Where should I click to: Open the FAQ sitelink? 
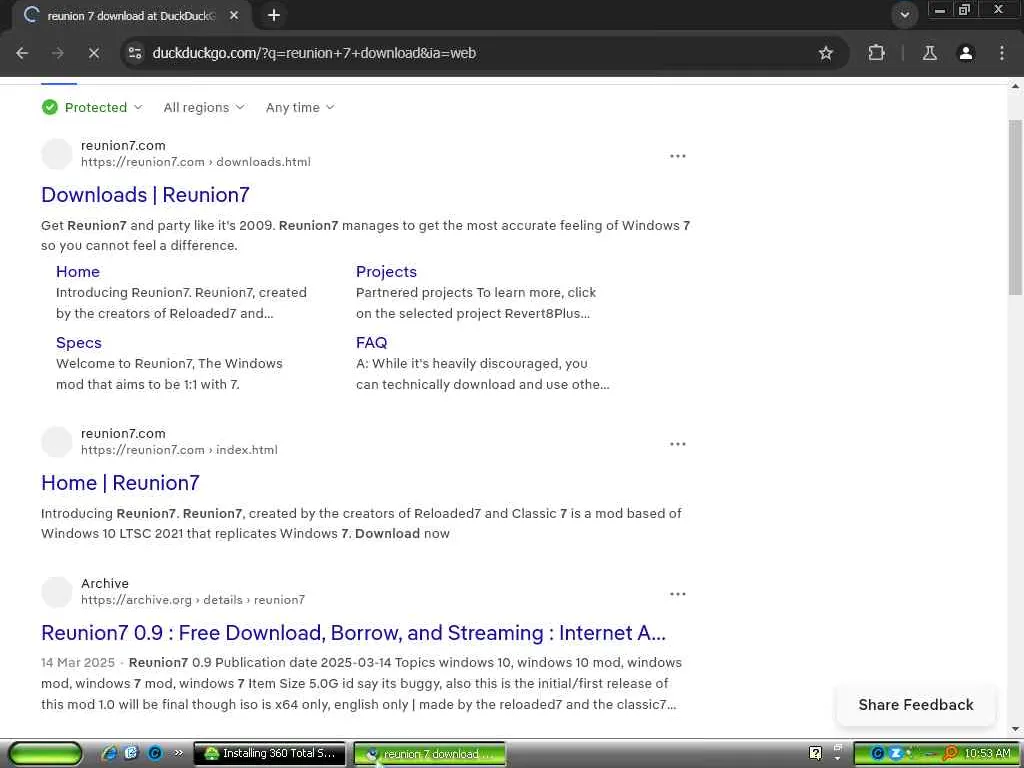pos(371,343)
